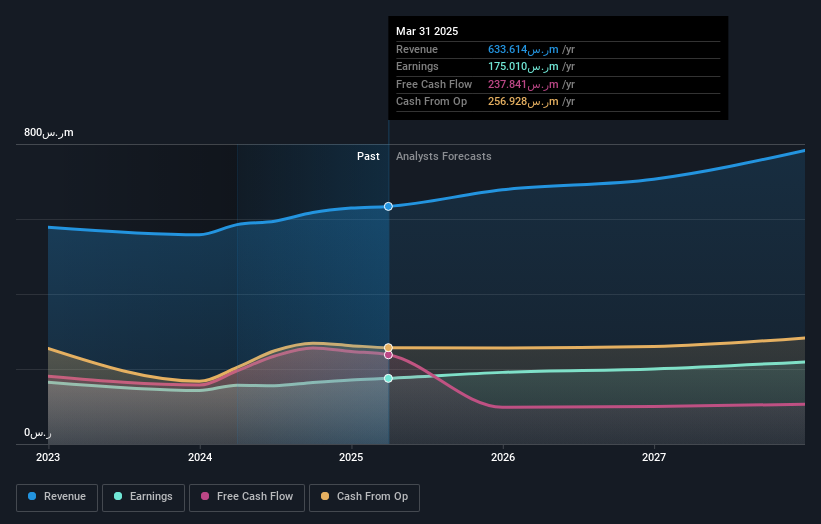Image resolution: width=821 pixels, height=524 pixels.
Task: Click the Cash From Op label in tooltip
Action: (431, 102)
